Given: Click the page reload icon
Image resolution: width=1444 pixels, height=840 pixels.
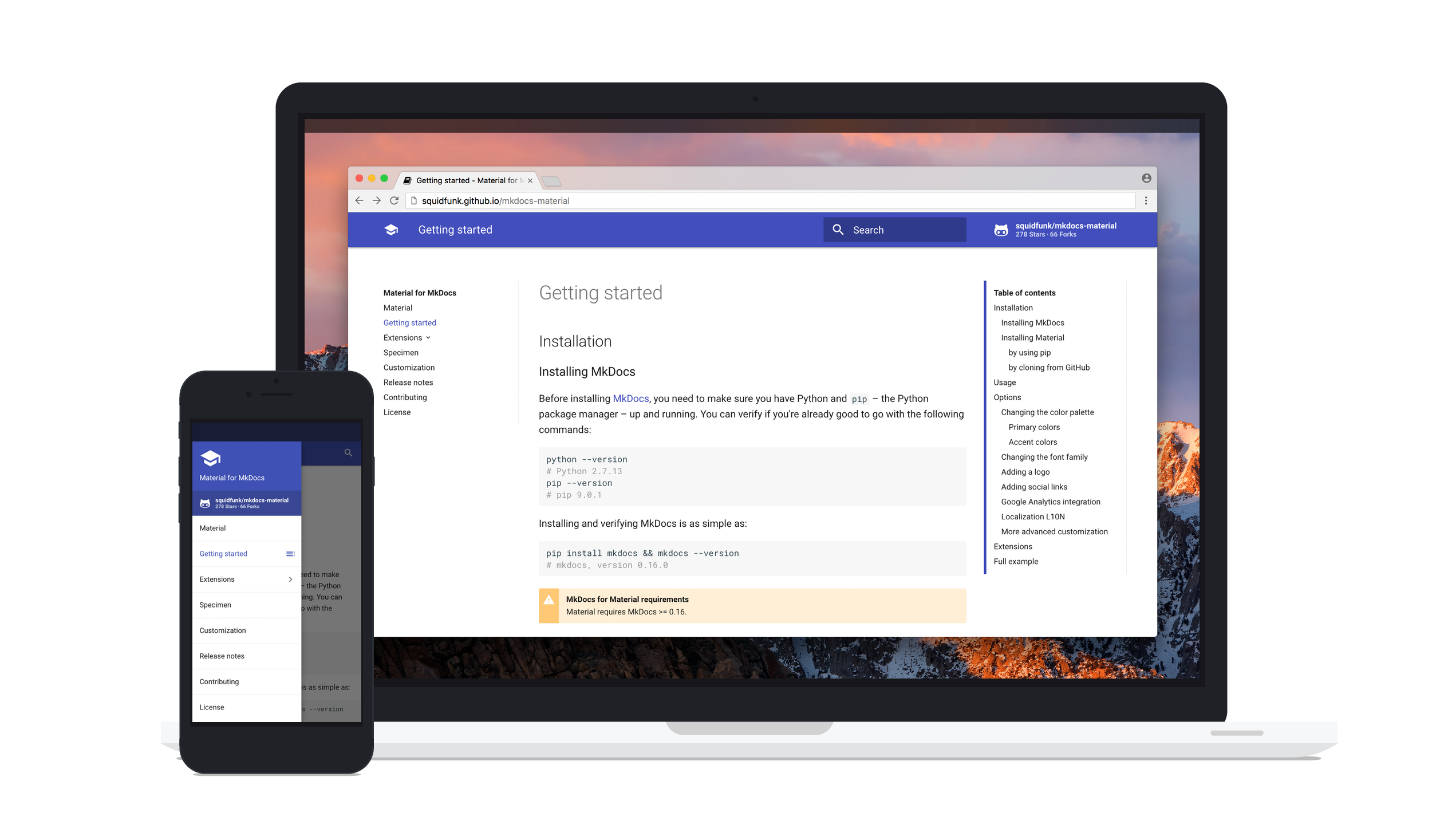Looking at the screenshot, I should pyautogui.click(x=394, y=200).
